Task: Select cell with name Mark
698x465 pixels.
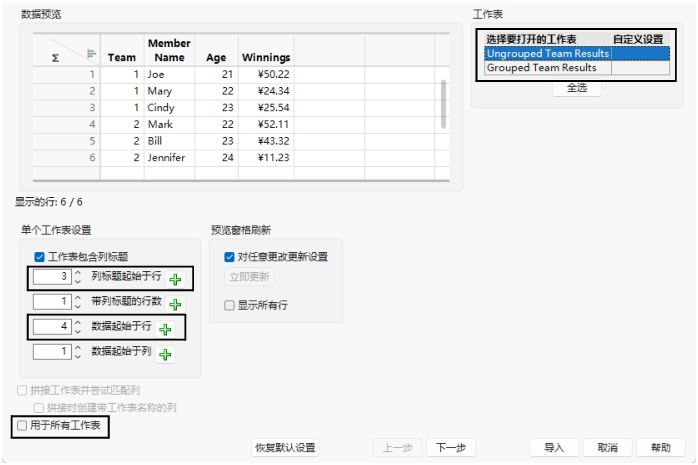Action: 169,124
